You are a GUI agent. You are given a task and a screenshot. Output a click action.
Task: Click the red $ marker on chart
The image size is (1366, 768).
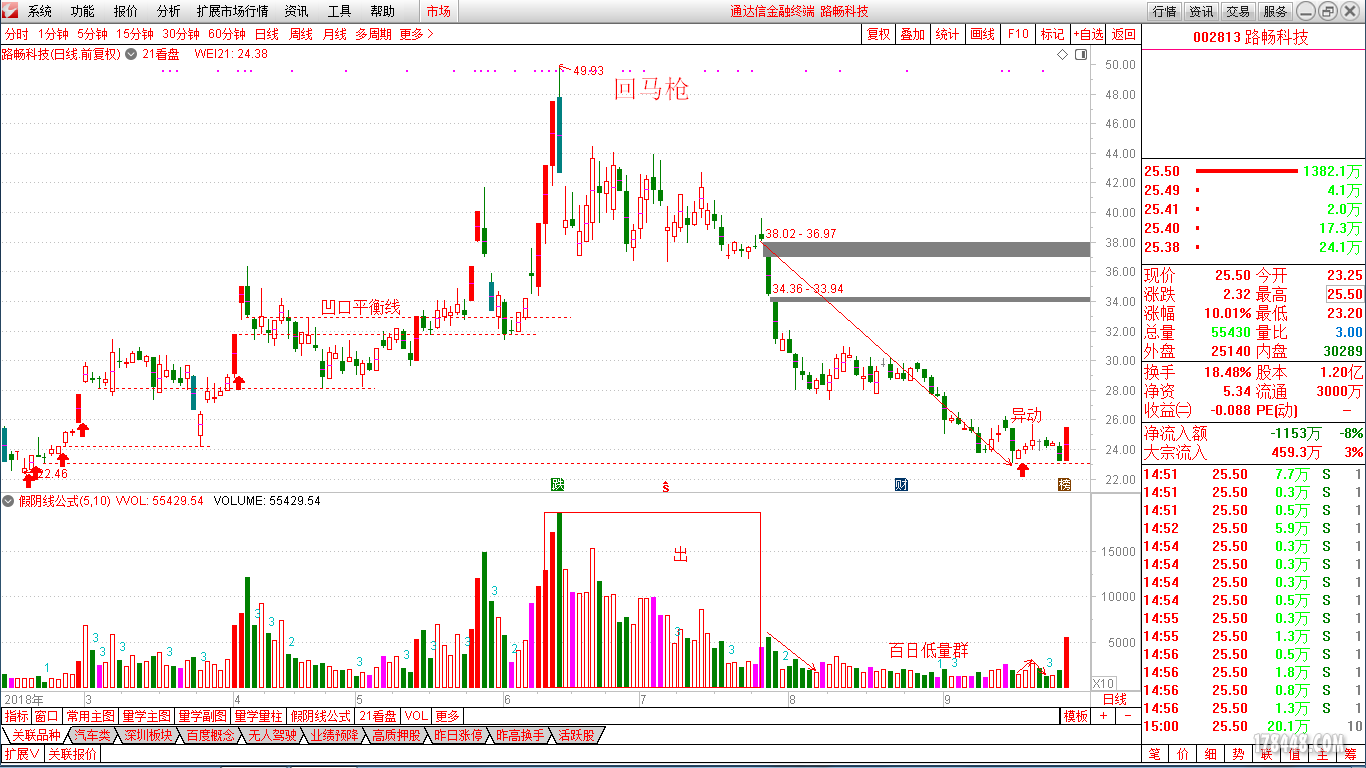point(665,486)
